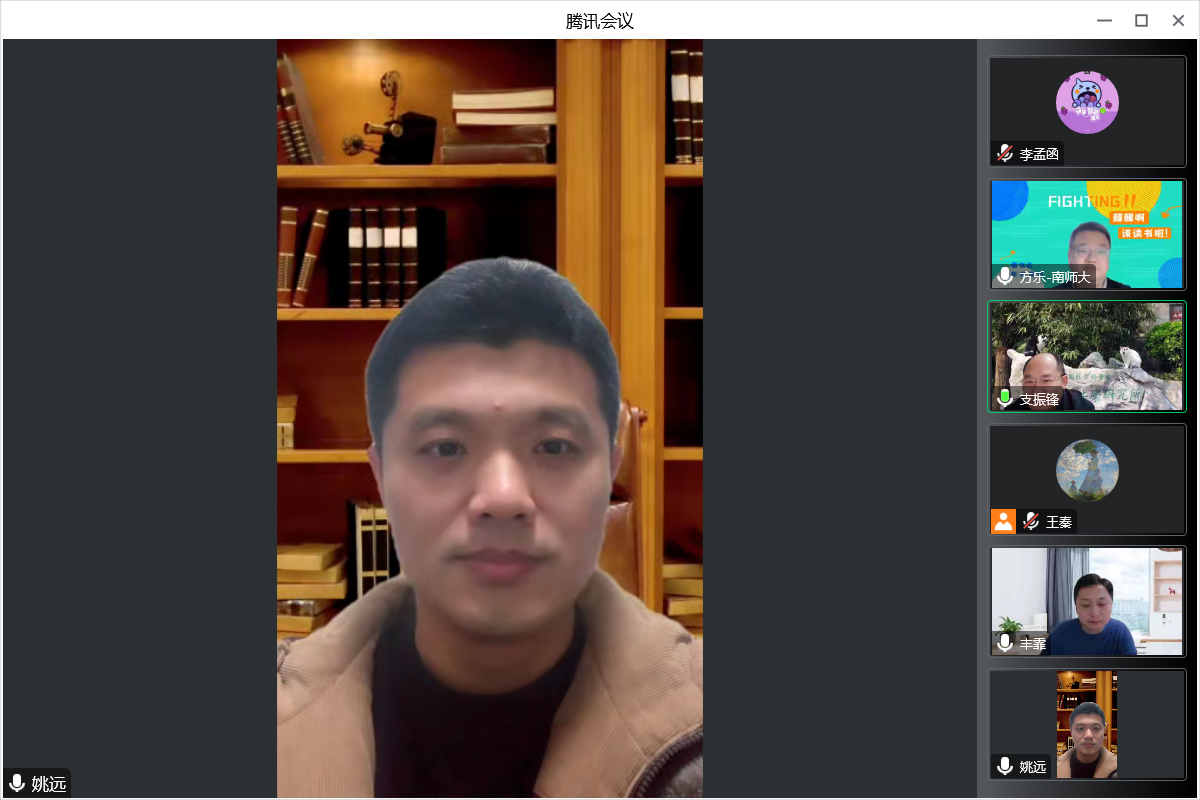Click the 方乐-南师大 name label
Screen dimensions: 1200x800
click(1054, 277)
